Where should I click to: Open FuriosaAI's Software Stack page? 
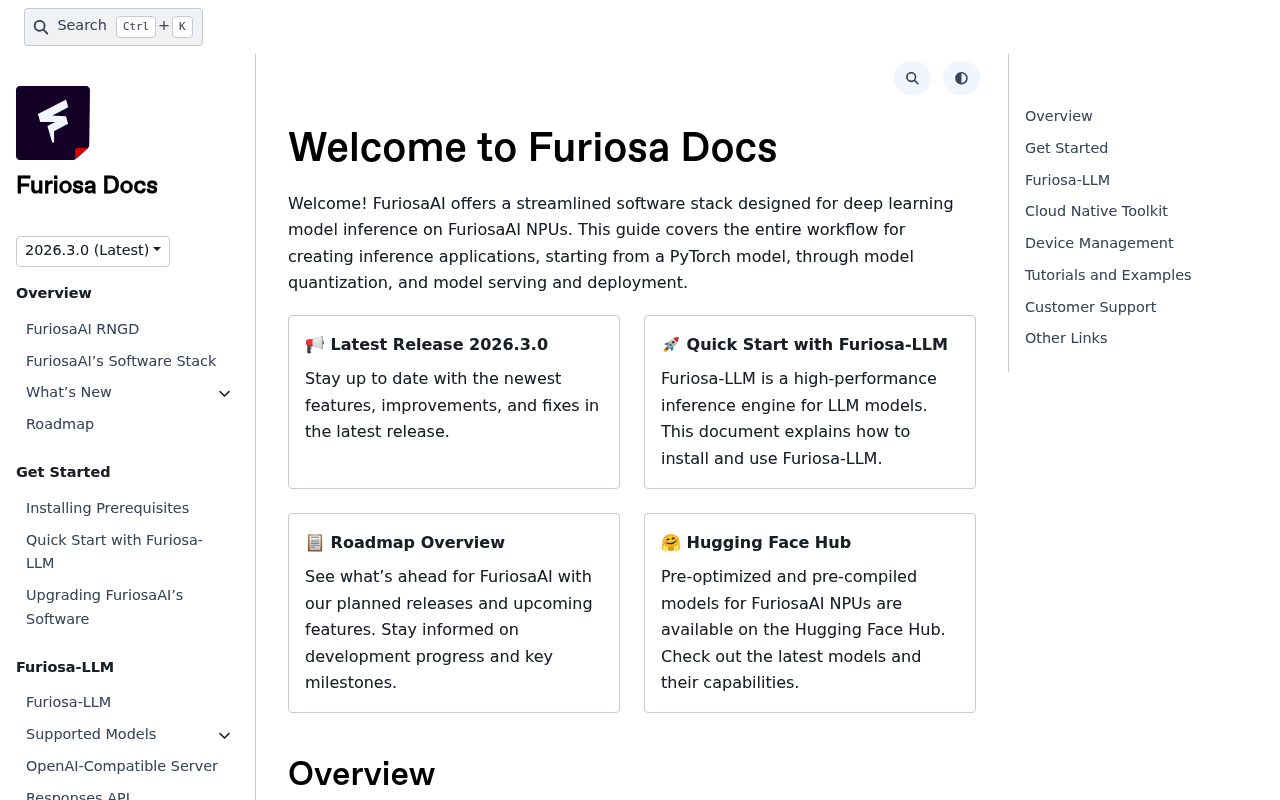[121, 361]
